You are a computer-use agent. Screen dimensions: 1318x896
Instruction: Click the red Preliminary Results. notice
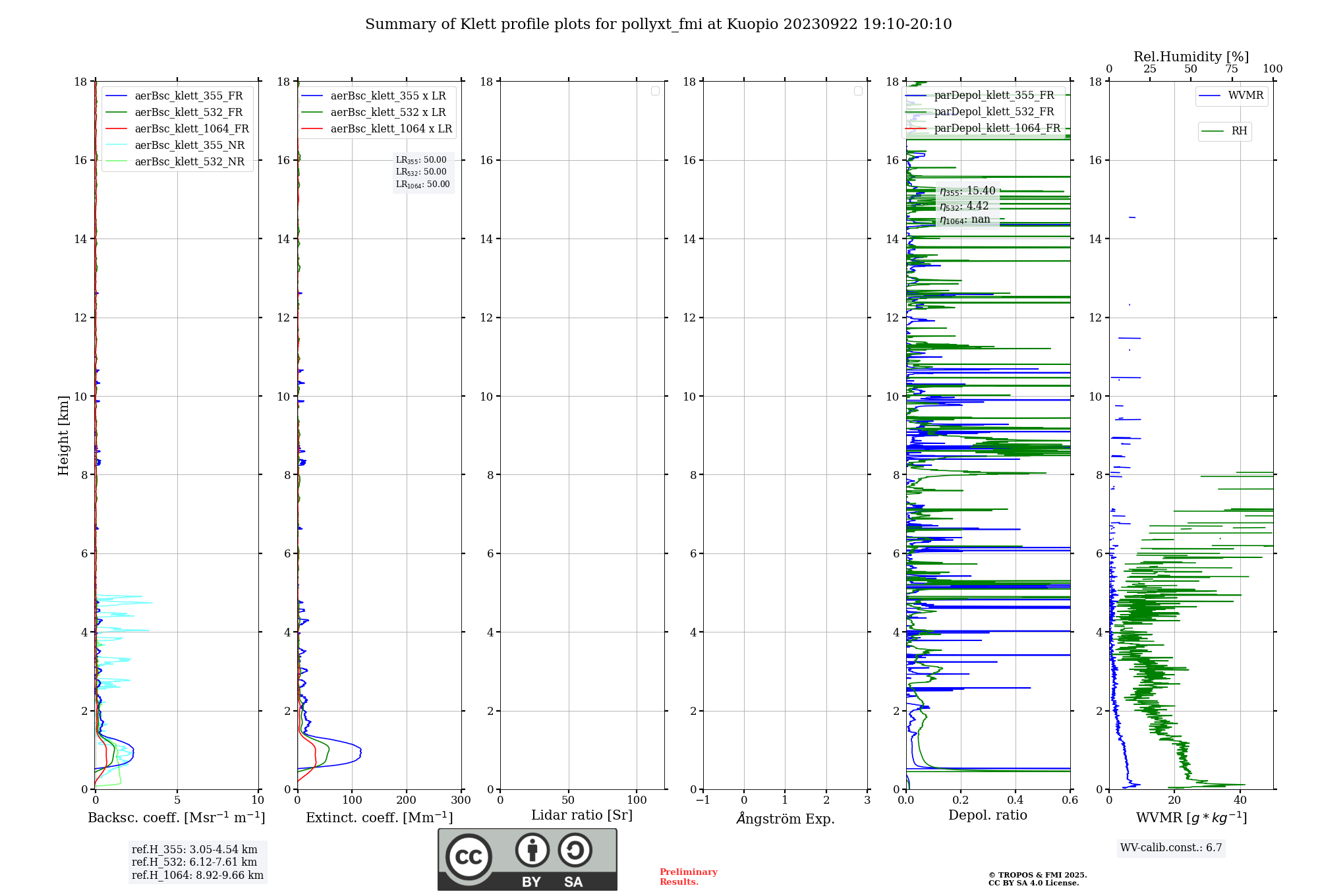689,877
